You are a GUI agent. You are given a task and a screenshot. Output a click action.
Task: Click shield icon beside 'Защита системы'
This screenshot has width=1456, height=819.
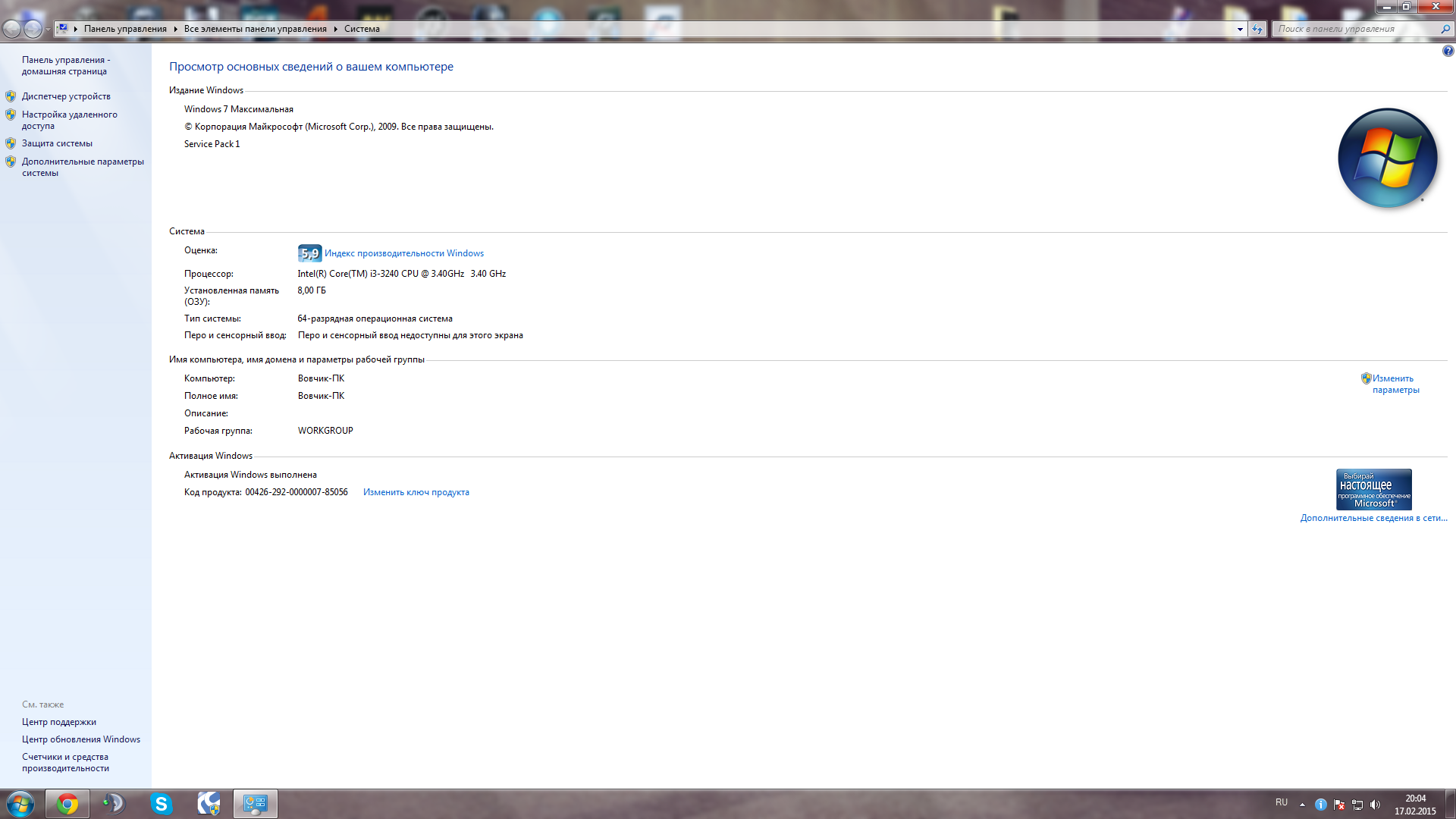(x=11, y=143)
